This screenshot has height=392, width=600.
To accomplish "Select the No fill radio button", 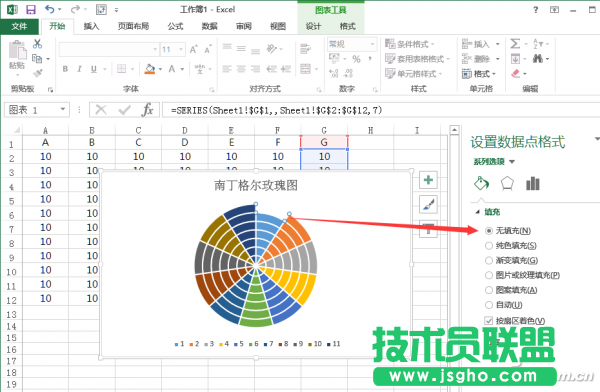I will coord(489,231).
